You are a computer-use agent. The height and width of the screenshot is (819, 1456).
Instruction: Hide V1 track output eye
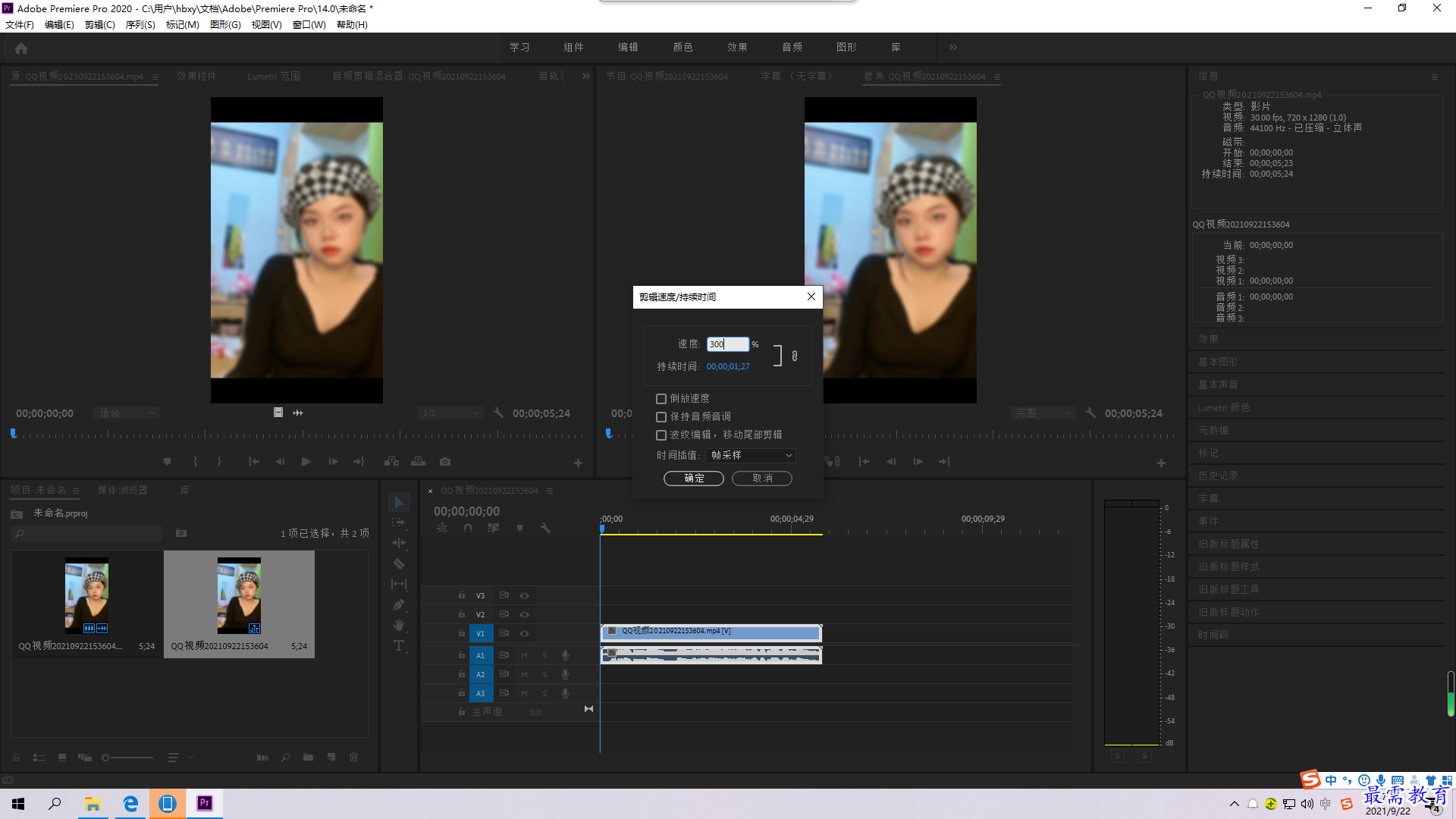(524, 633)
